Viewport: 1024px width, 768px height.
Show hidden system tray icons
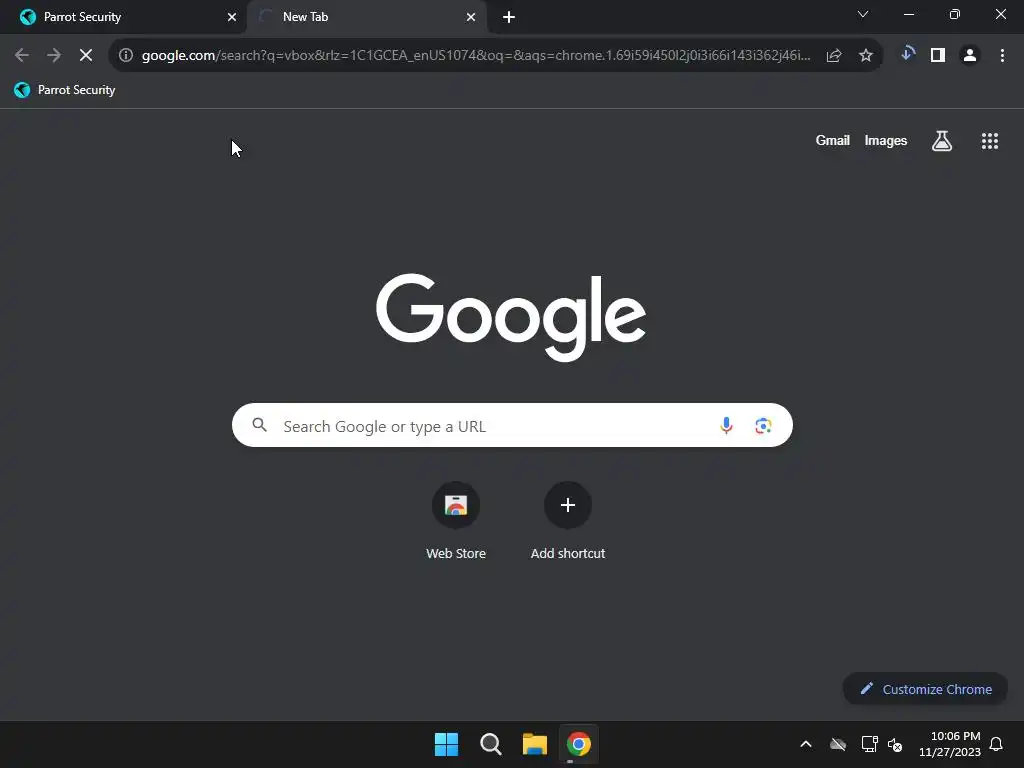[806, 744]
